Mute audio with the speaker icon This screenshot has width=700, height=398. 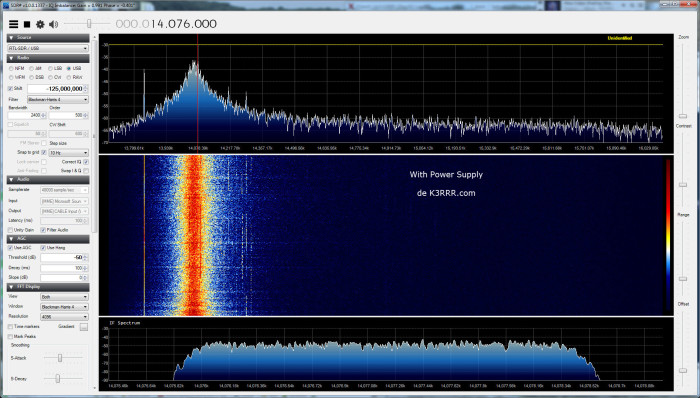(x=54, y=24)
